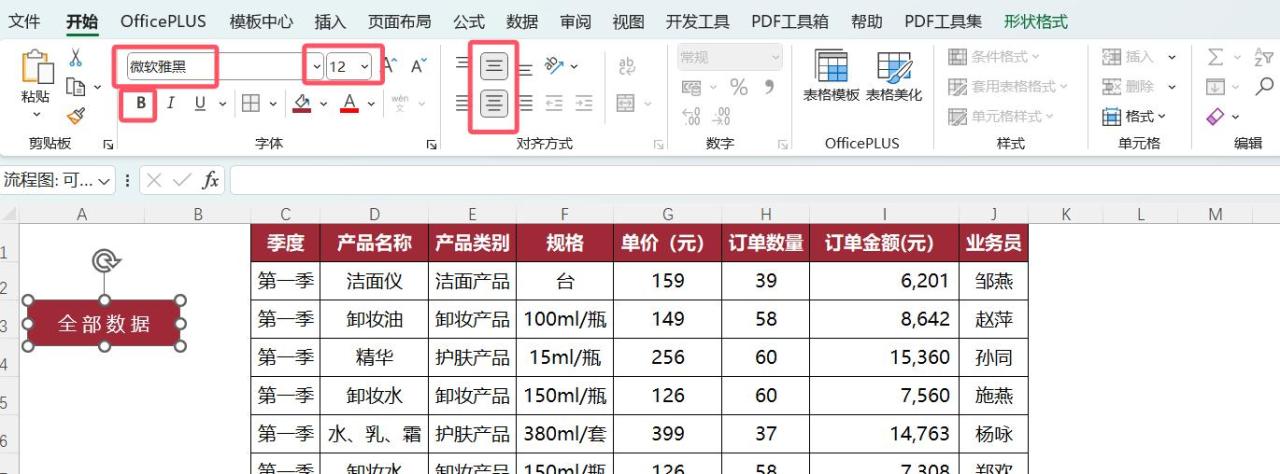Screen dimensions: 1280x474
Task: Apply the dark red fill color bucket
Action: [x=302, y=103]
